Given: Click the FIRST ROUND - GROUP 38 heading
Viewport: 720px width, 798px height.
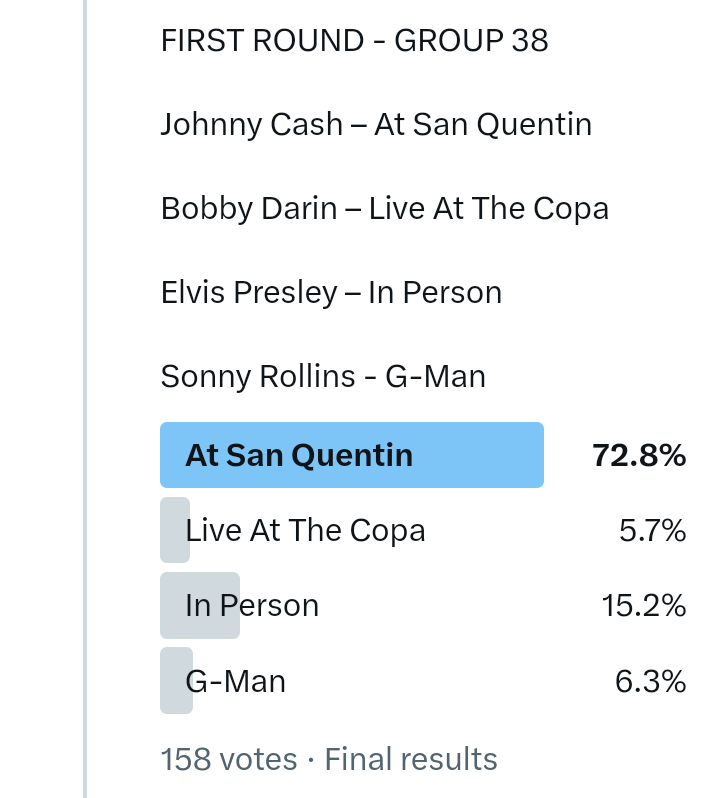Looking at the screenshot, I should pyautogui.click(x=354, y=41).
